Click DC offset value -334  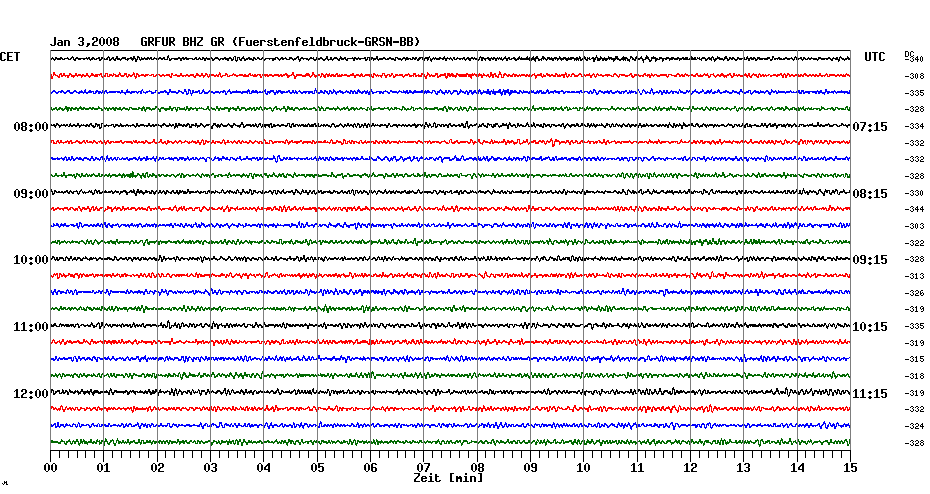click(915, 126)
